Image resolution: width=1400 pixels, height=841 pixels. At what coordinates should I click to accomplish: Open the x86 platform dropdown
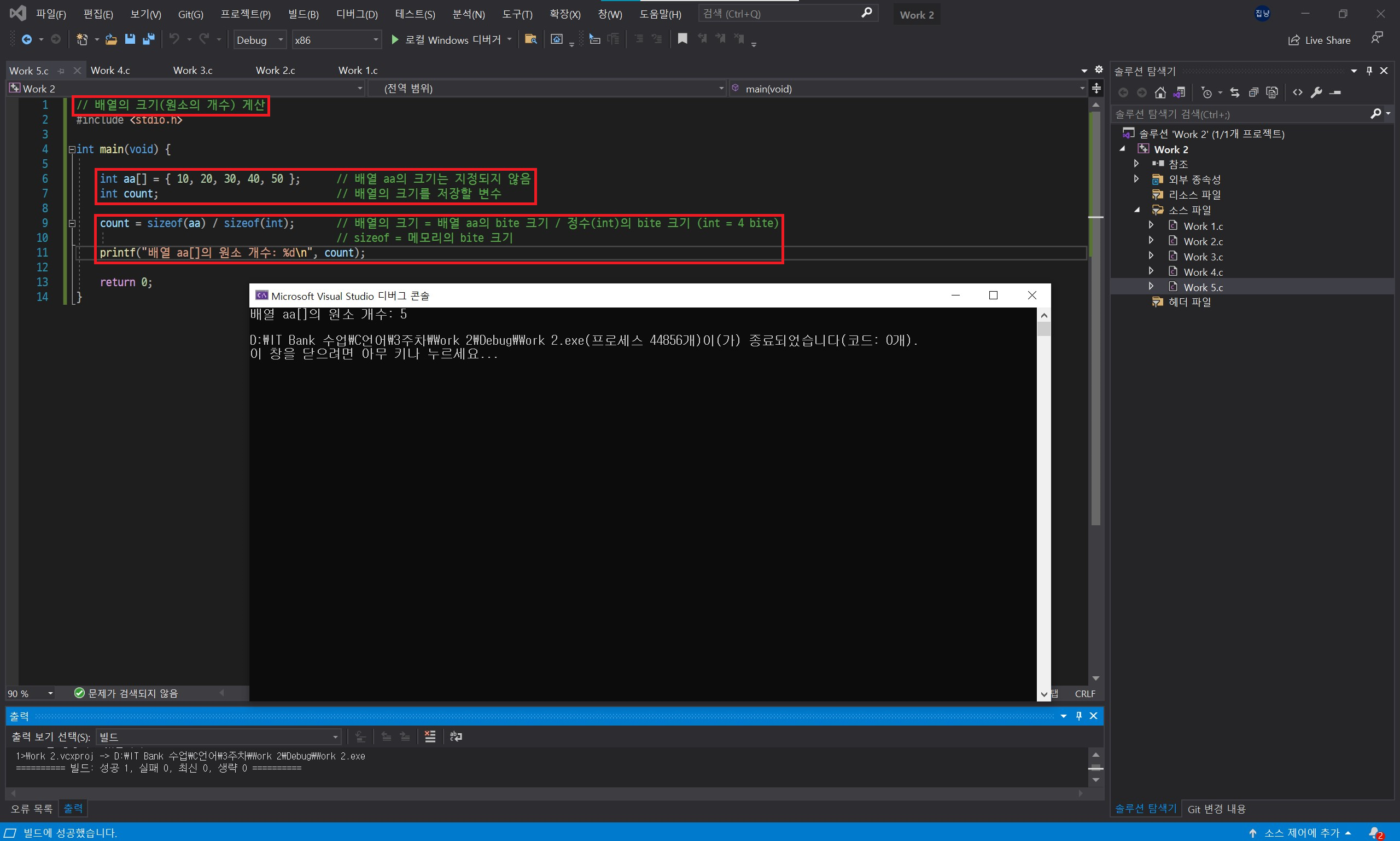click(x=375, y=39)
